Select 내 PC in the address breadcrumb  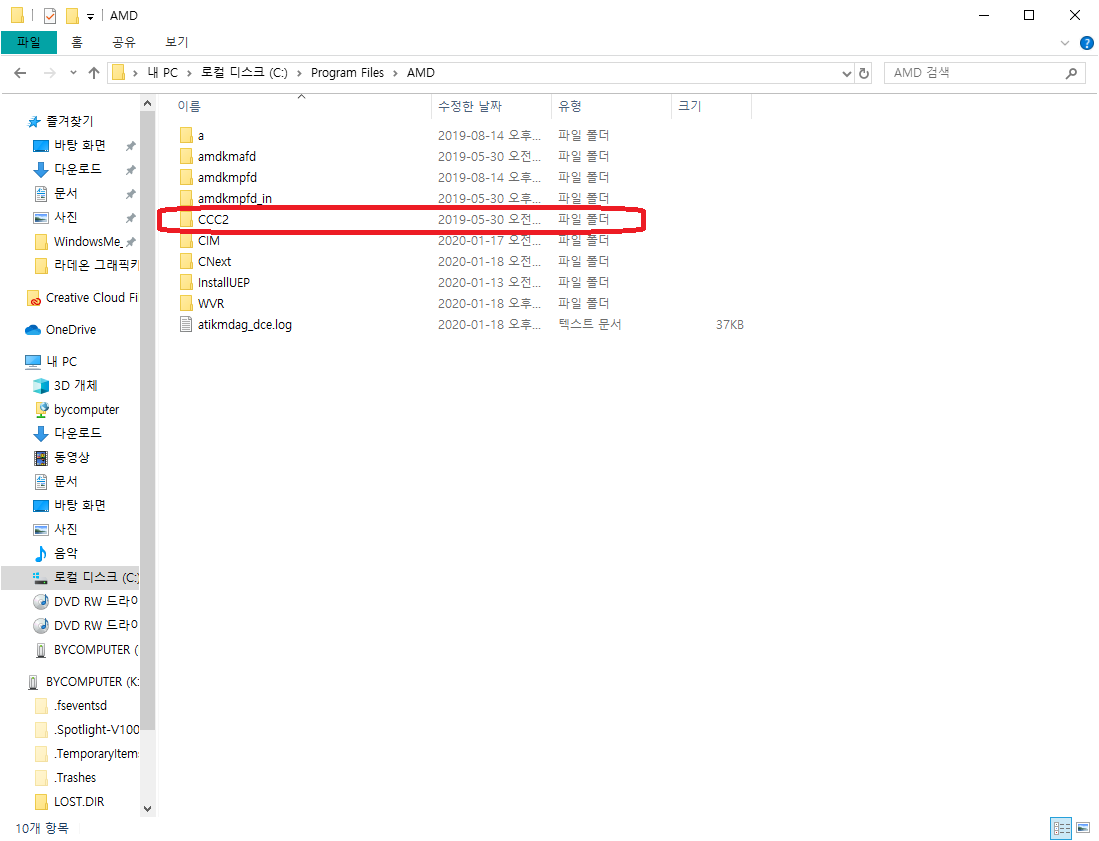[163, 73]
